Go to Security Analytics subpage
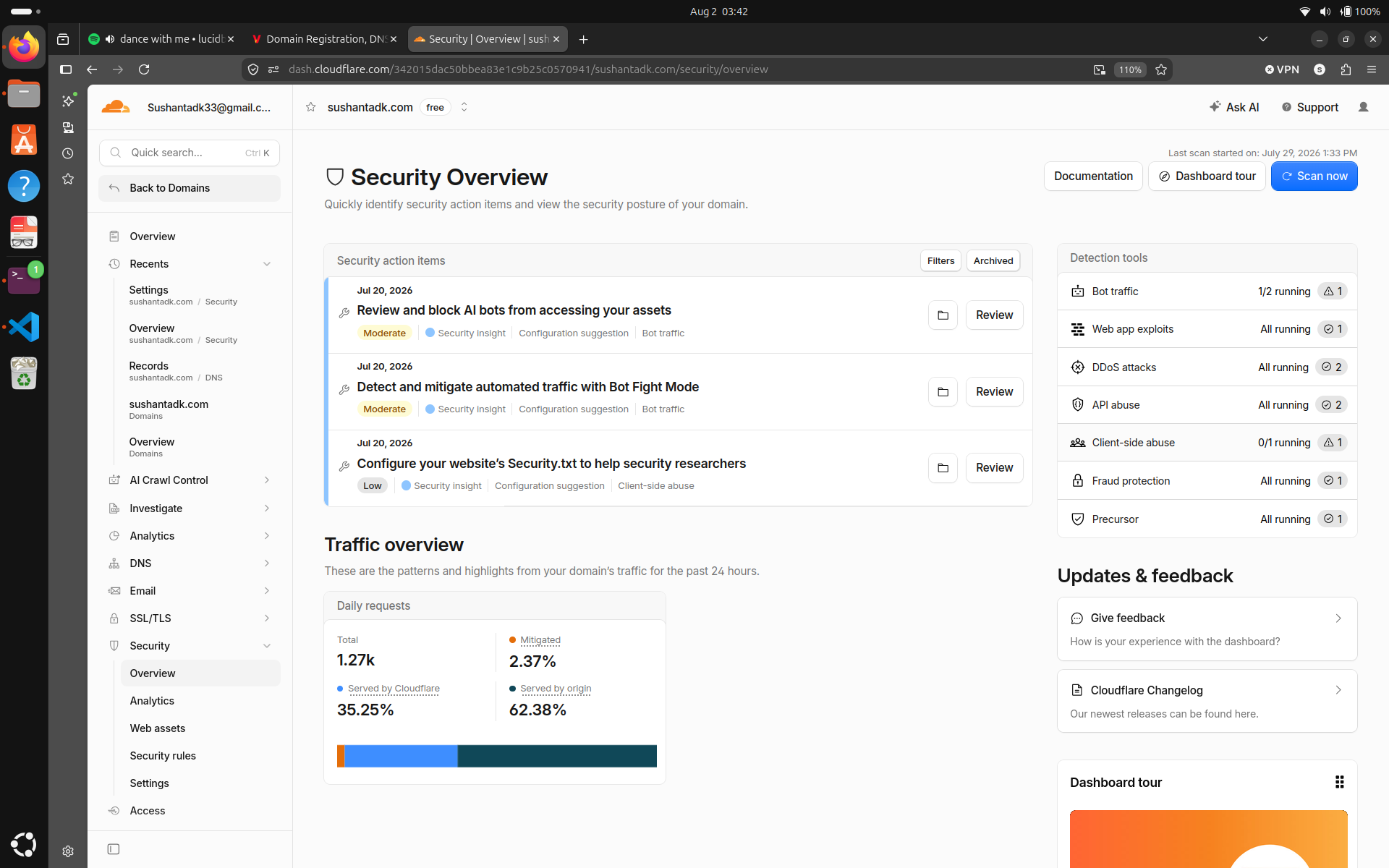 (x=152, y=701)
